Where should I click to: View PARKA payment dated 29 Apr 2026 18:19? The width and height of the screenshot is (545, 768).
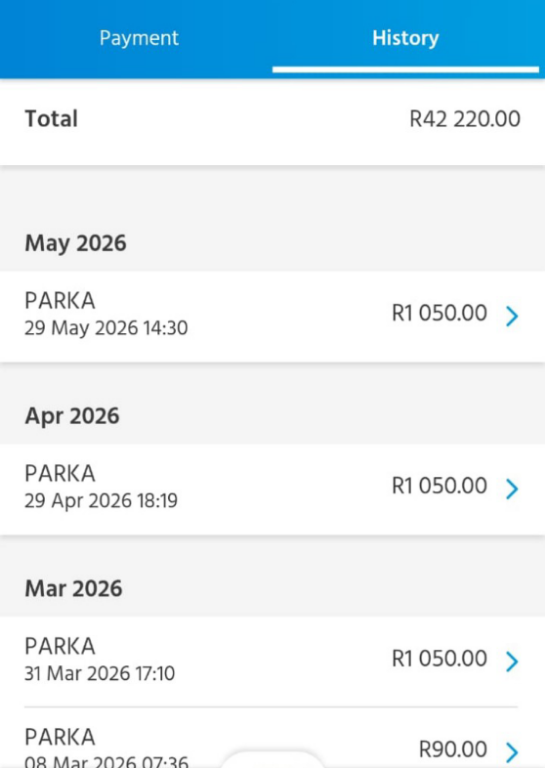272,489
